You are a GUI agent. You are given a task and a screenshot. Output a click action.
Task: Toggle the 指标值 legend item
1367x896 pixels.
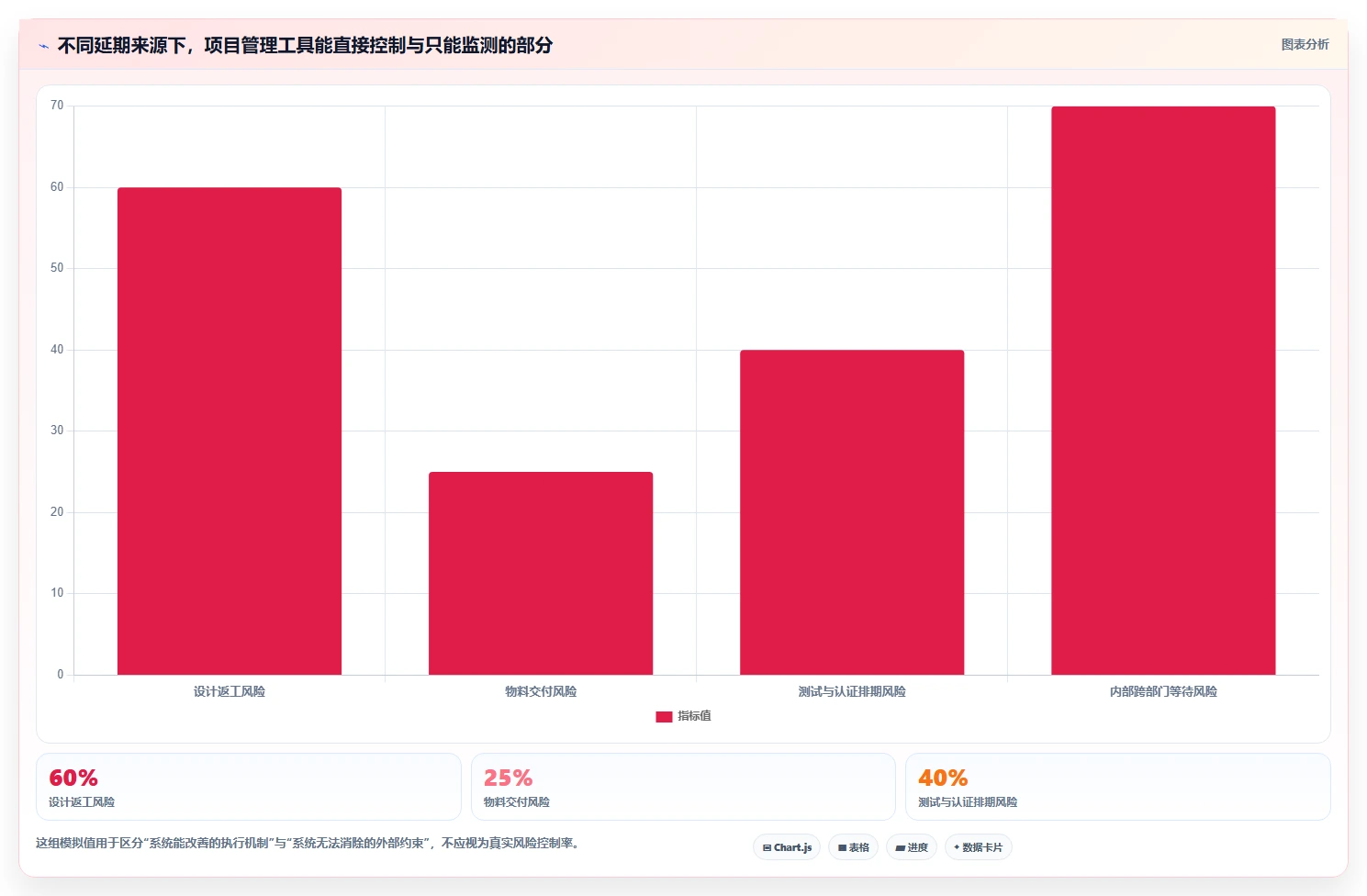683,716
